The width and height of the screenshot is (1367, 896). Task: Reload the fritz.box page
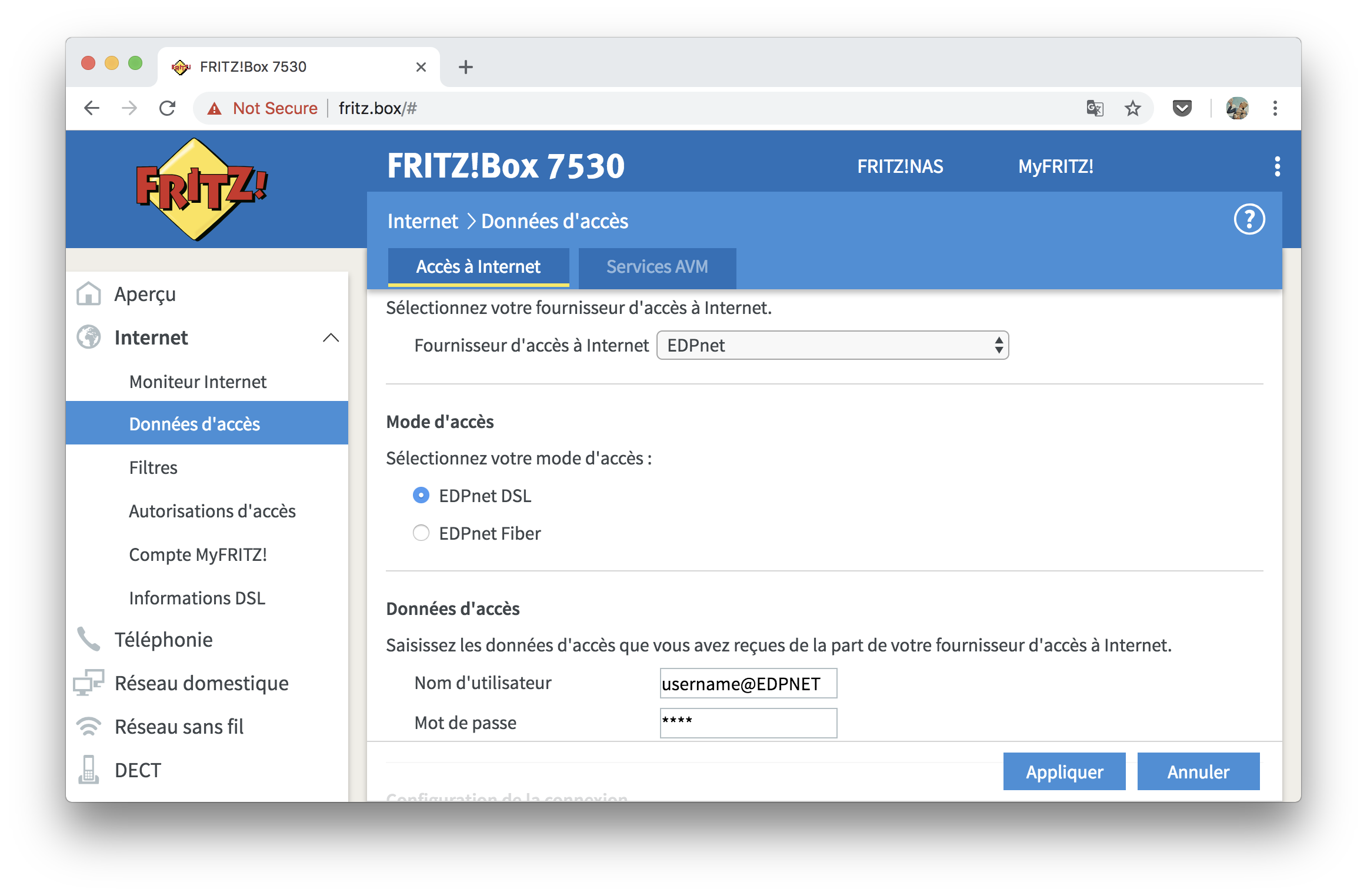pyautogui.click(x=168, y=108)
